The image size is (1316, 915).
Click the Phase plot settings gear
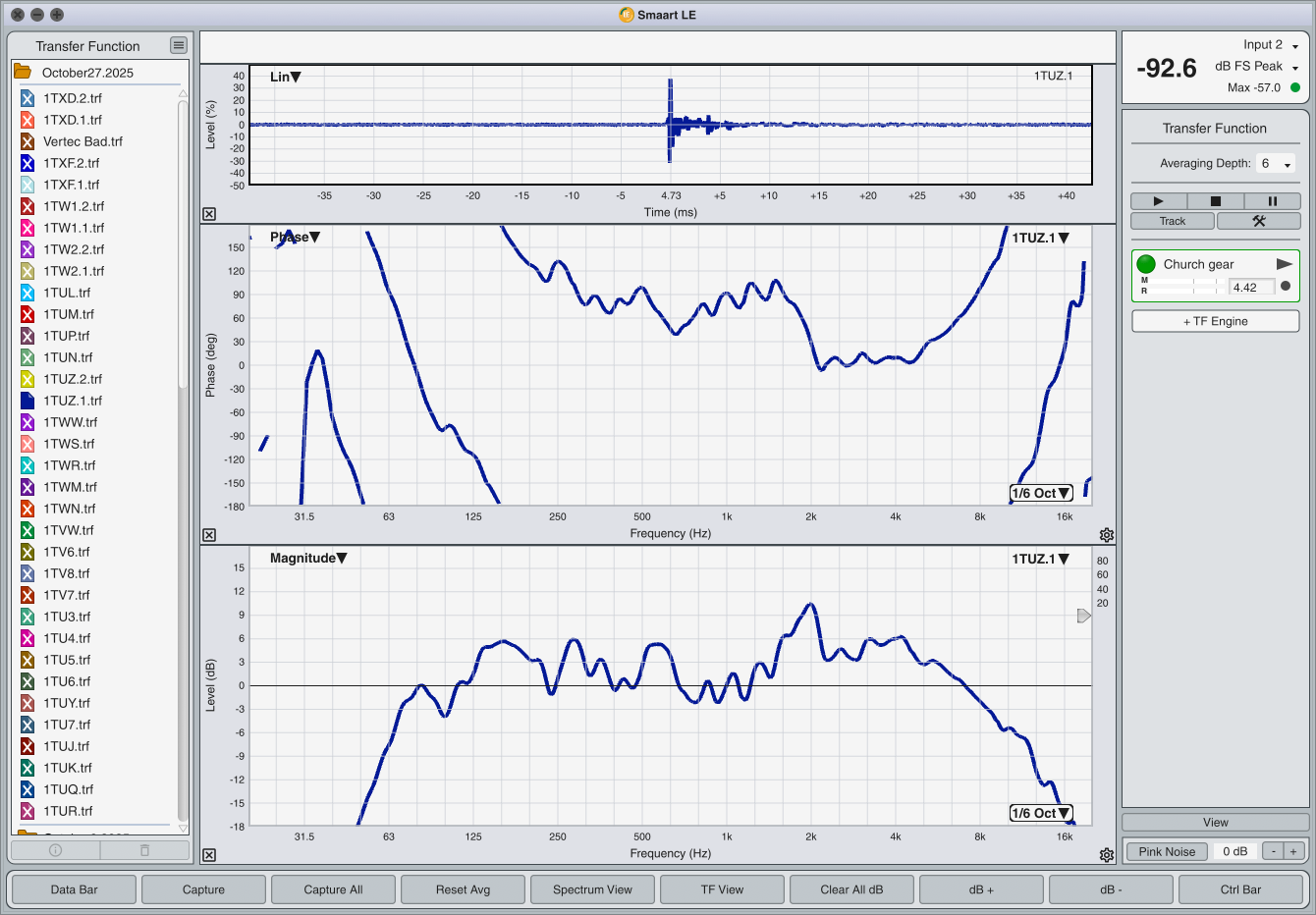[x=1107, y=535]
